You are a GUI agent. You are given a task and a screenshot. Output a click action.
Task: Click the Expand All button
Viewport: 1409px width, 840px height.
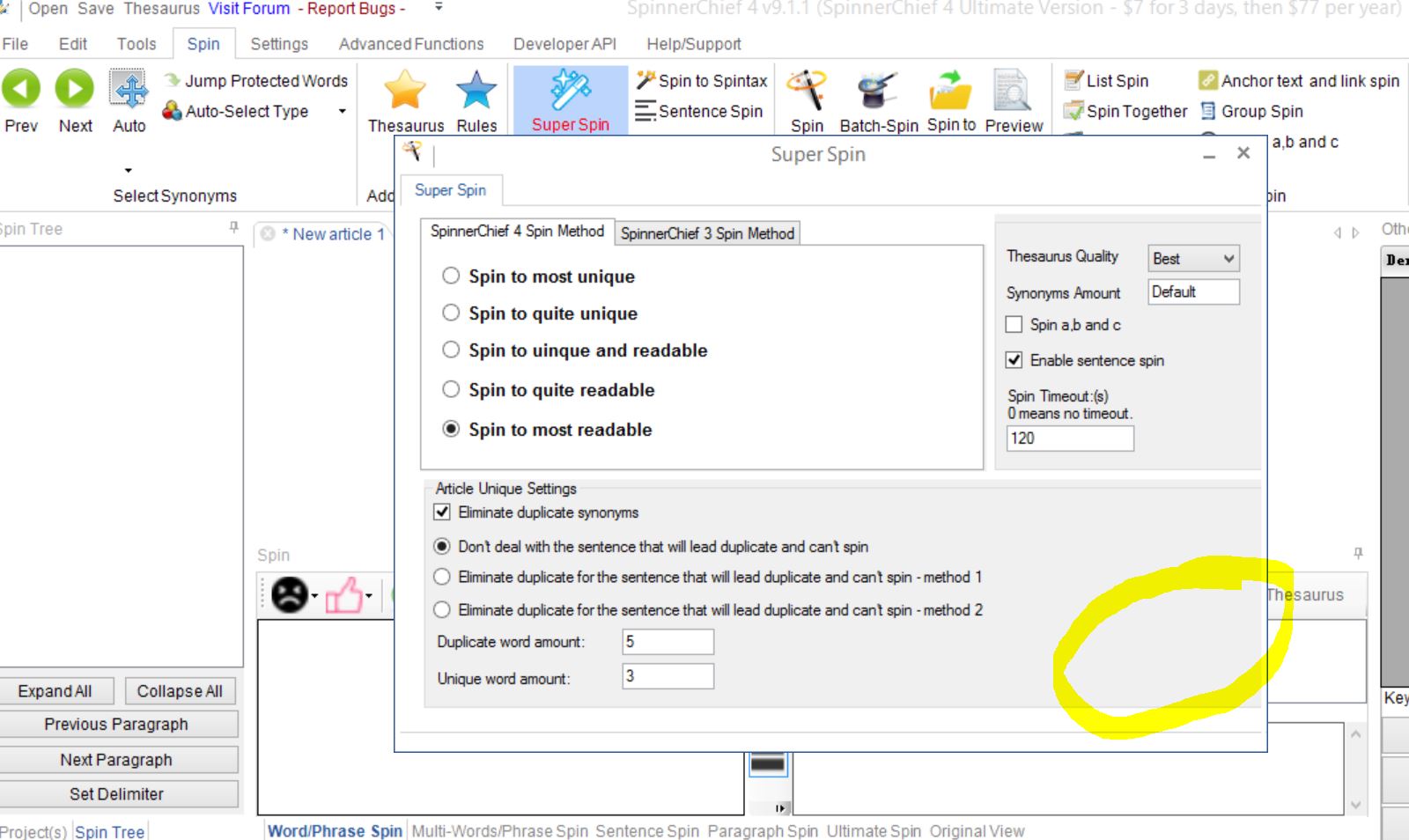click(x=55, y=691)
